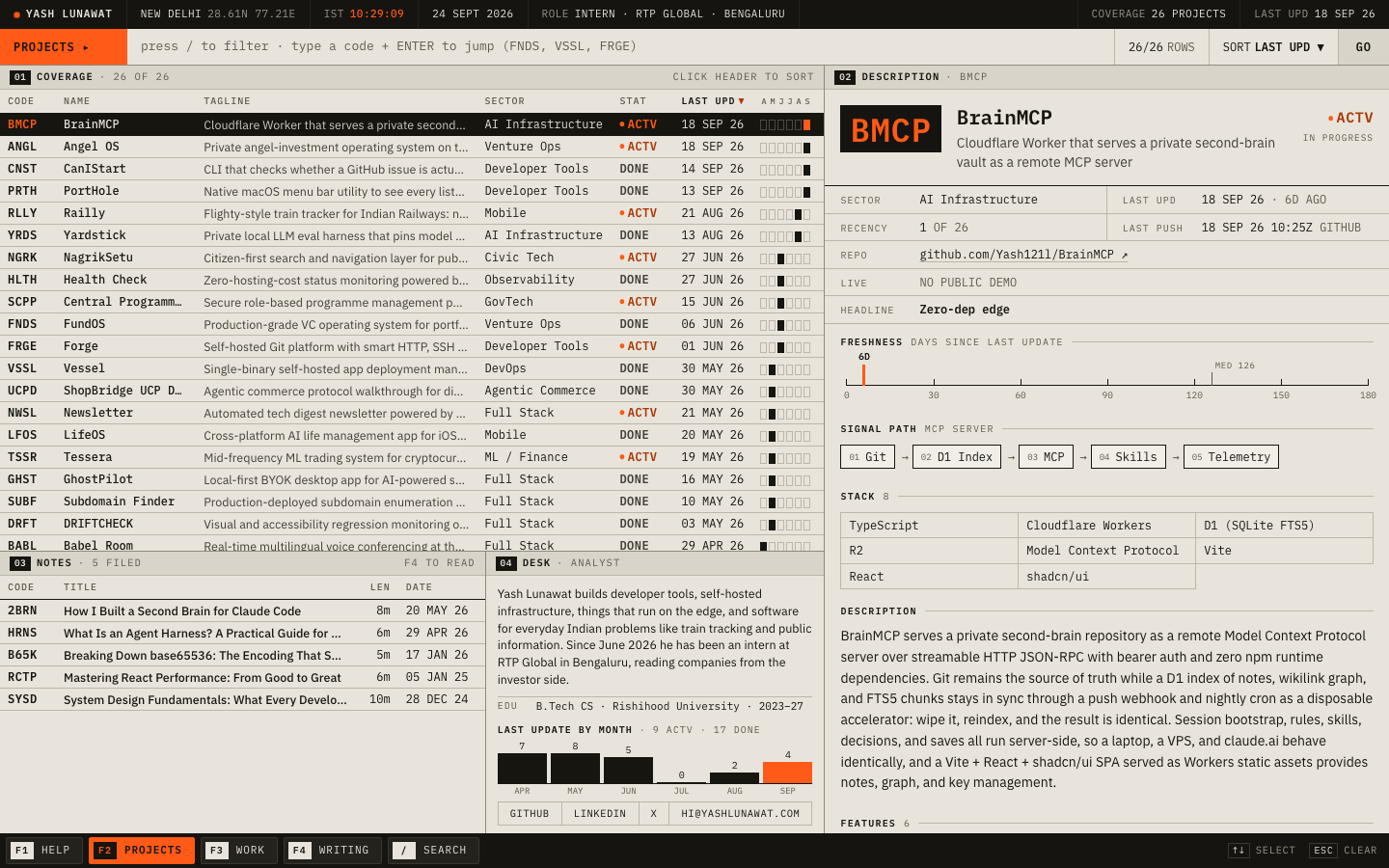Click the BMCP orange logo badge
The height and width of the screenshot is (868, 1389).
[890, 129]
